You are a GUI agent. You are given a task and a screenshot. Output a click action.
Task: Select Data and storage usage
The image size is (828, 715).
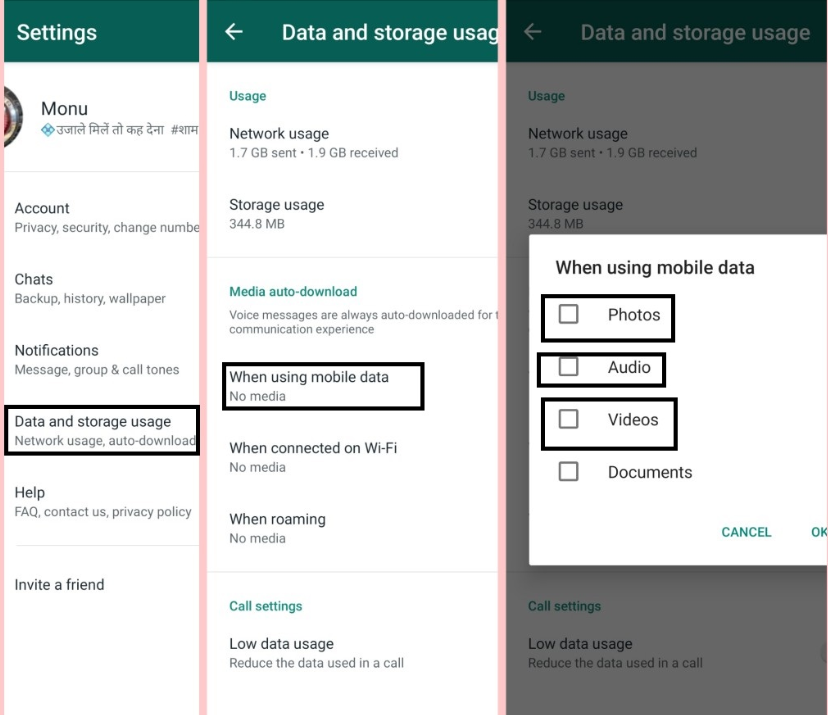click(x=100, y=429)
